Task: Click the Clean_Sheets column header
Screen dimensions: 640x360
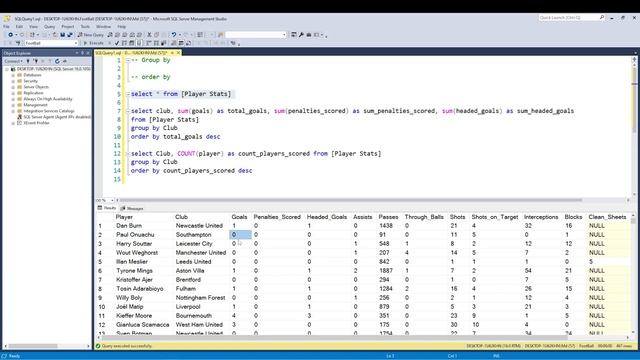Action: pos(607,217)
